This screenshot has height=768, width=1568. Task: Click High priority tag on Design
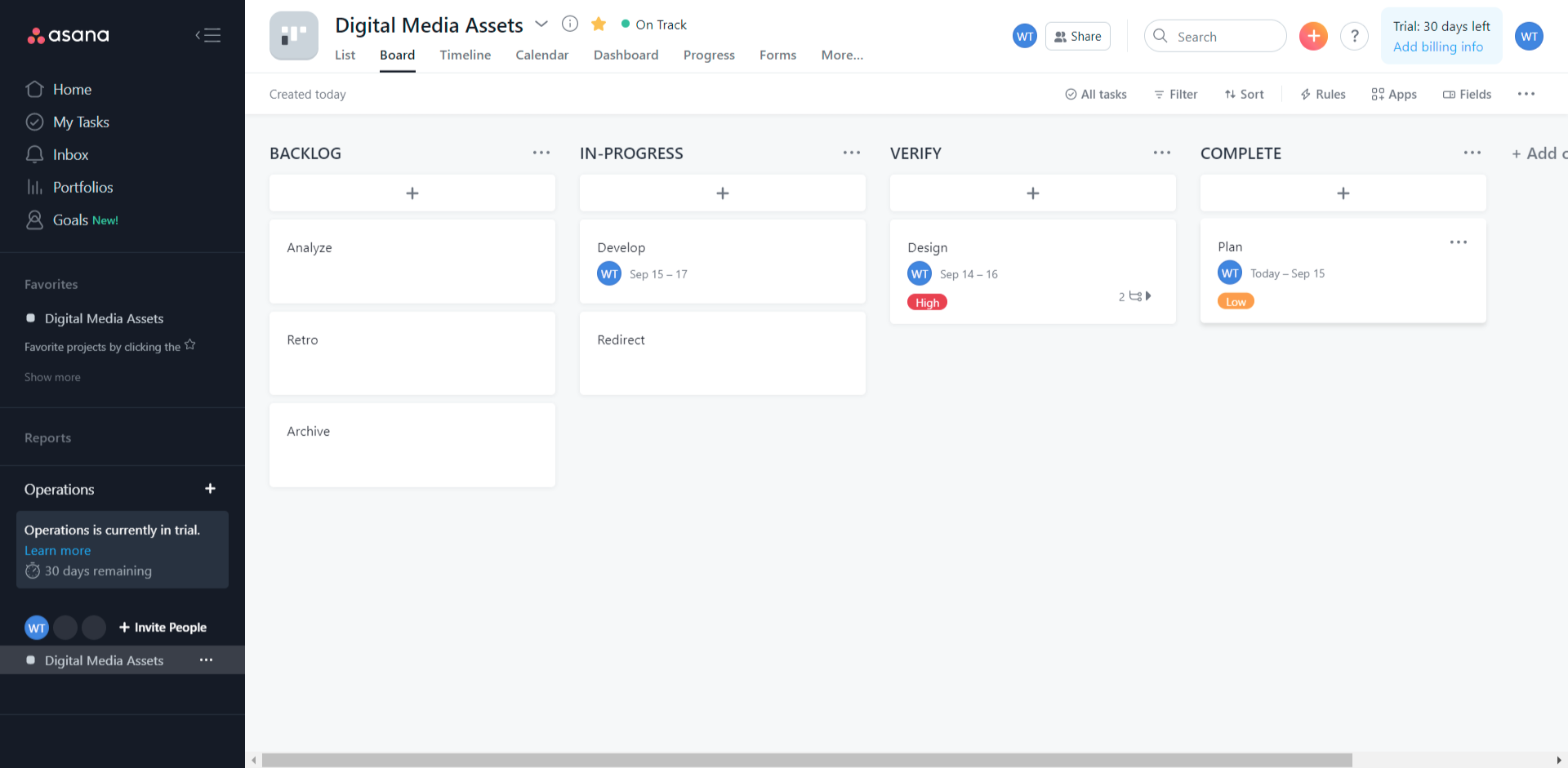tap(927, 302)
